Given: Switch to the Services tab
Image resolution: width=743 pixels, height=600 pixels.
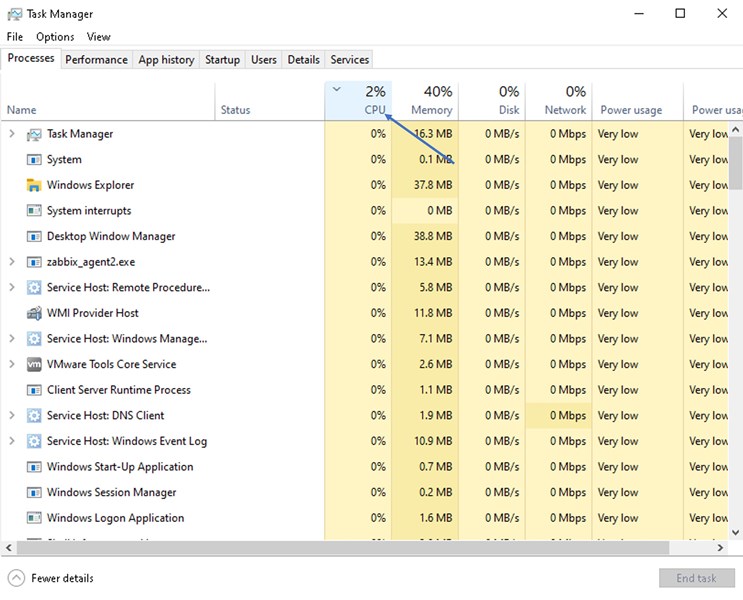Looking at the screenshot, I should [349, 60].
